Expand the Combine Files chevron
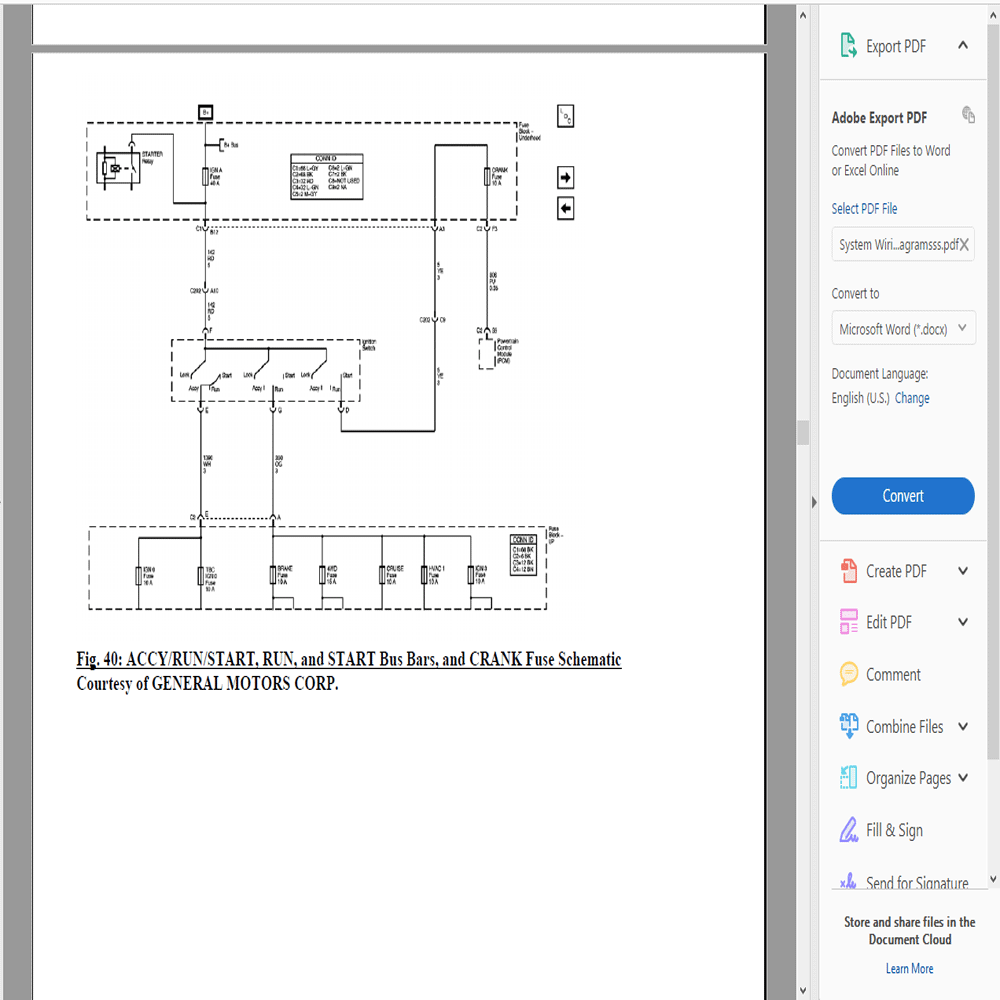Viewport: 1000px width, 1000px height. [x=962, y=726]
